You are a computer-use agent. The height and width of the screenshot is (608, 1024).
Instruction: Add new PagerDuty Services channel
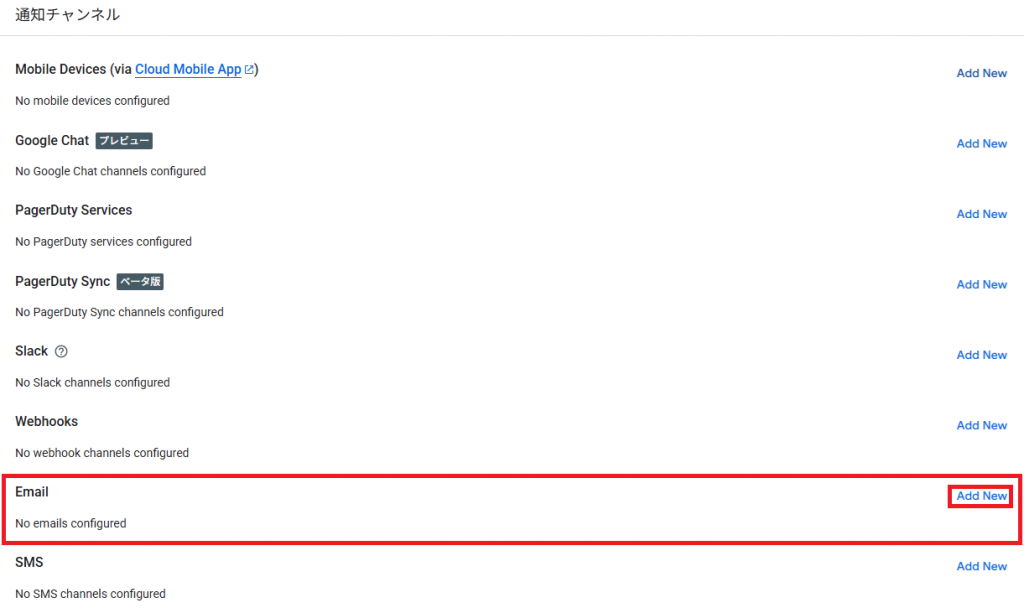981,214
